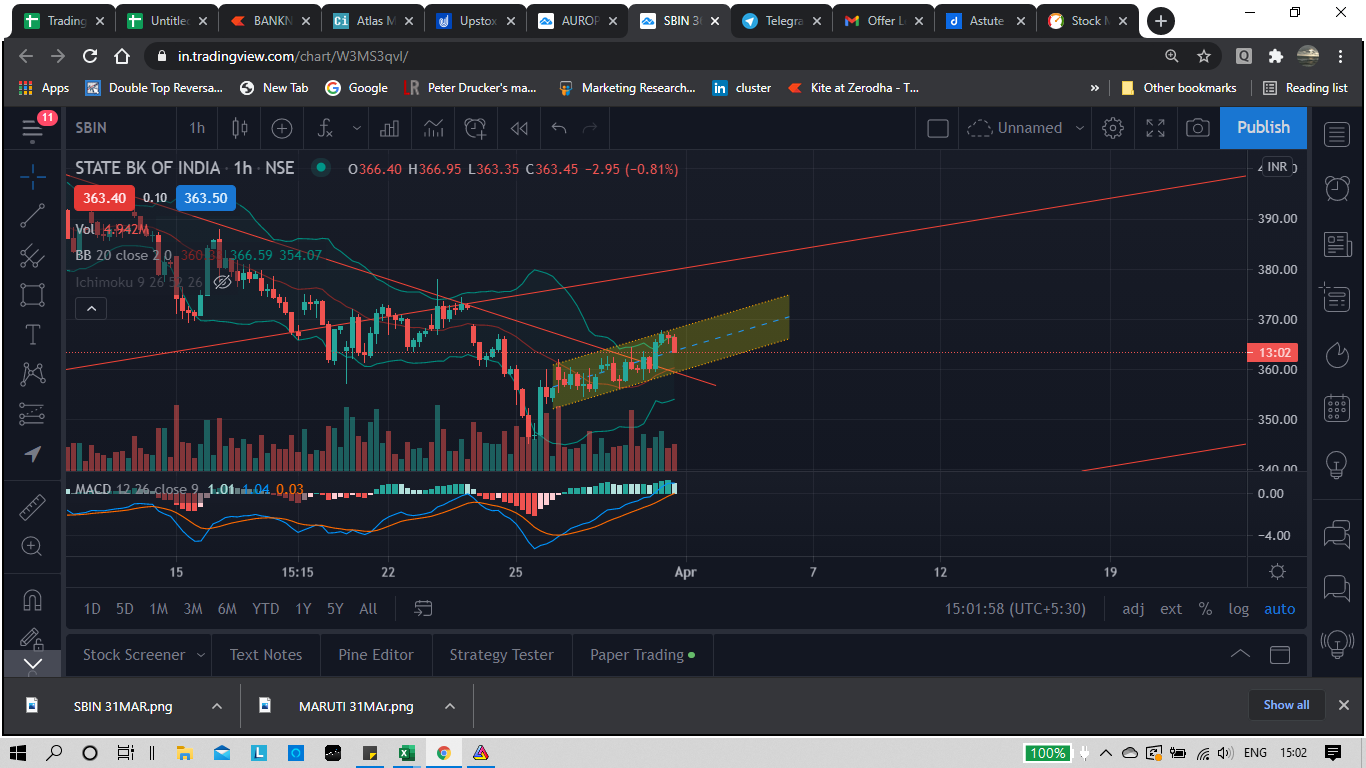This screenshot has height=768, width=1366.
Task: Toggle percent scale option
Action: pyautogui.click(x=1205, y=608)
